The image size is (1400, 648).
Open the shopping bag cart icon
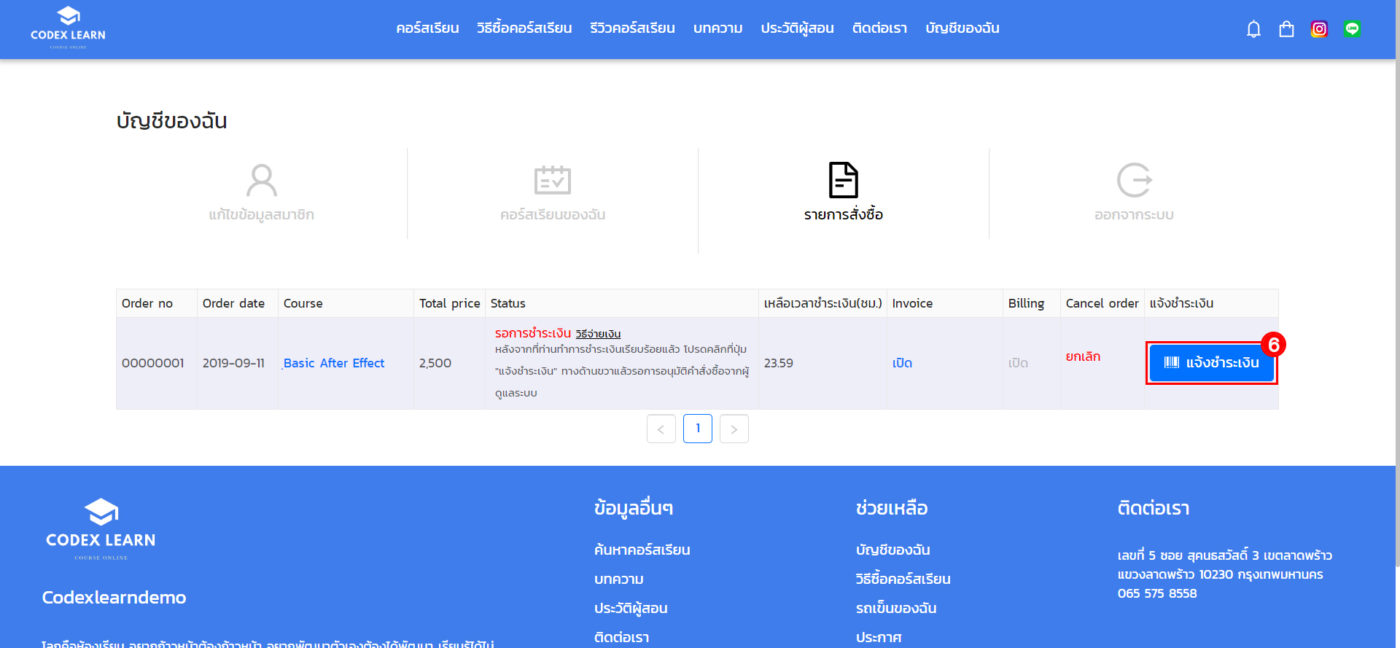pos(1286,29)
